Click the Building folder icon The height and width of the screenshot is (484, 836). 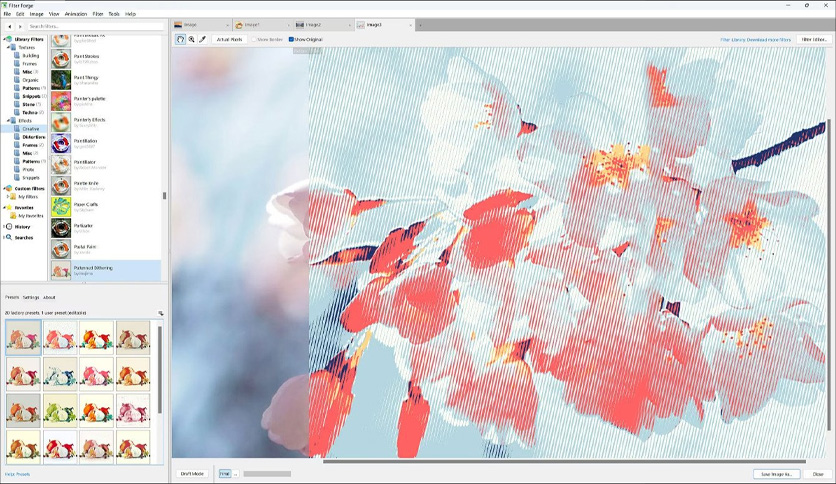click(x=18, y=55)
